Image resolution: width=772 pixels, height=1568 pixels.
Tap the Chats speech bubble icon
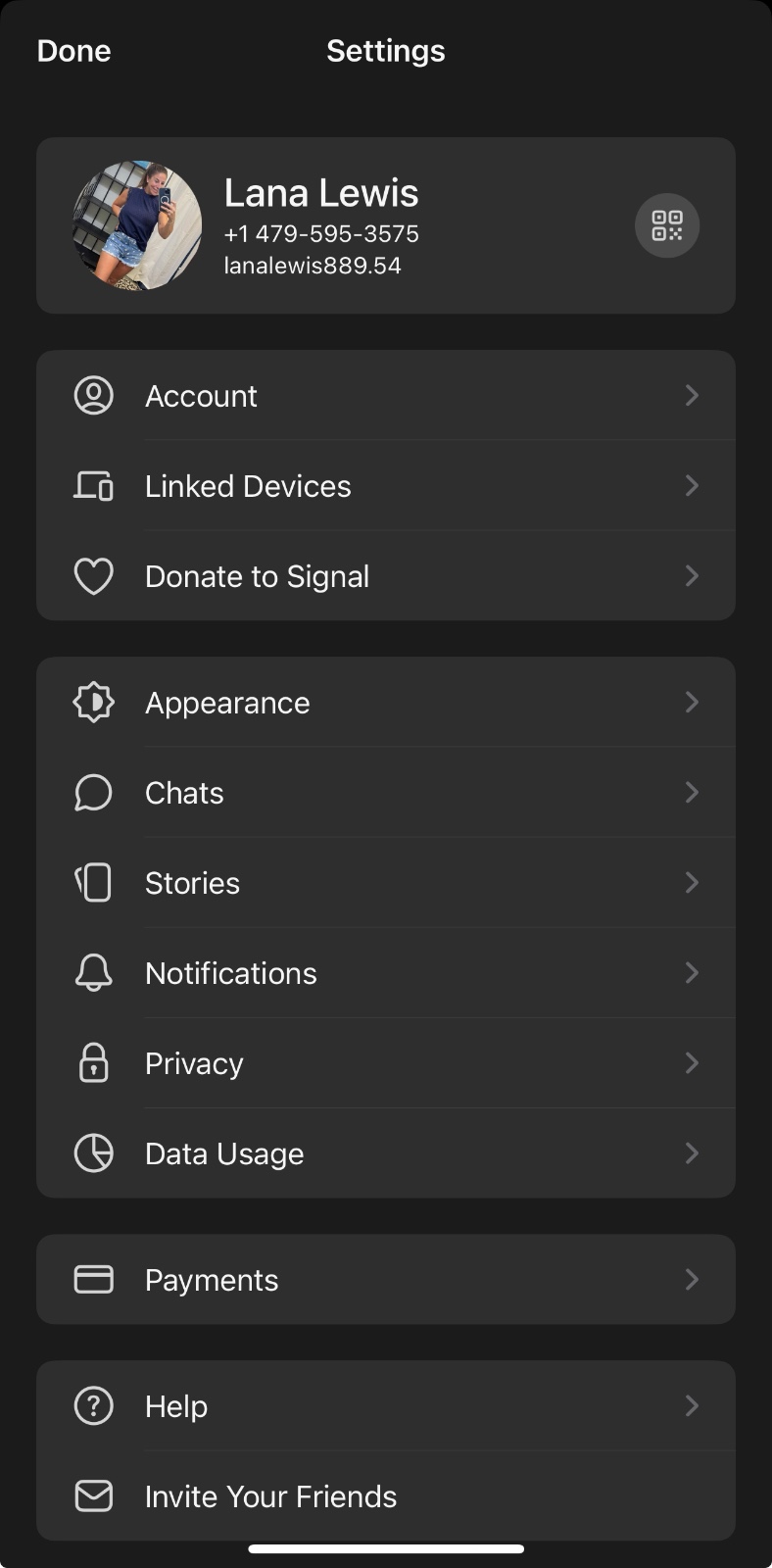[x=94, y=793]
